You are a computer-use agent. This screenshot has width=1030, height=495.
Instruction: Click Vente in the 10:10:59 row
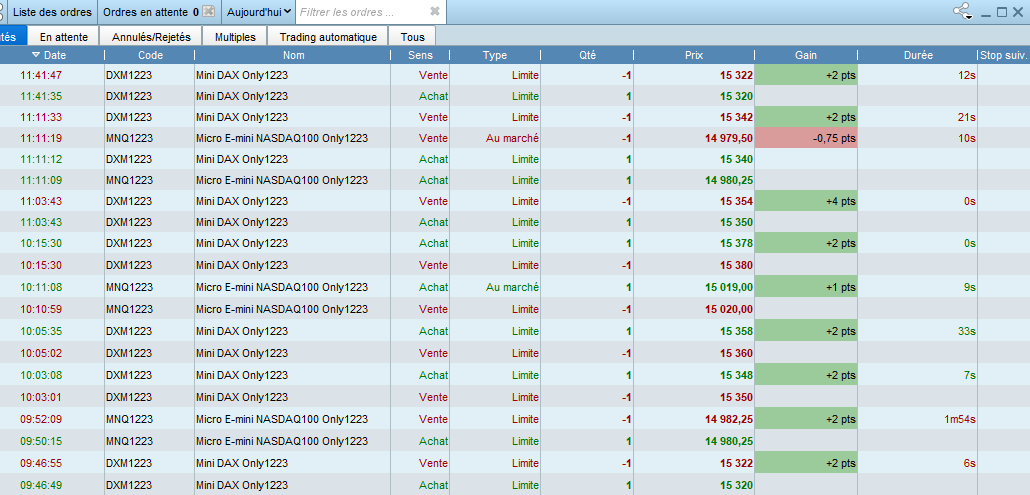pyautogui.click(x=434, y=309)
